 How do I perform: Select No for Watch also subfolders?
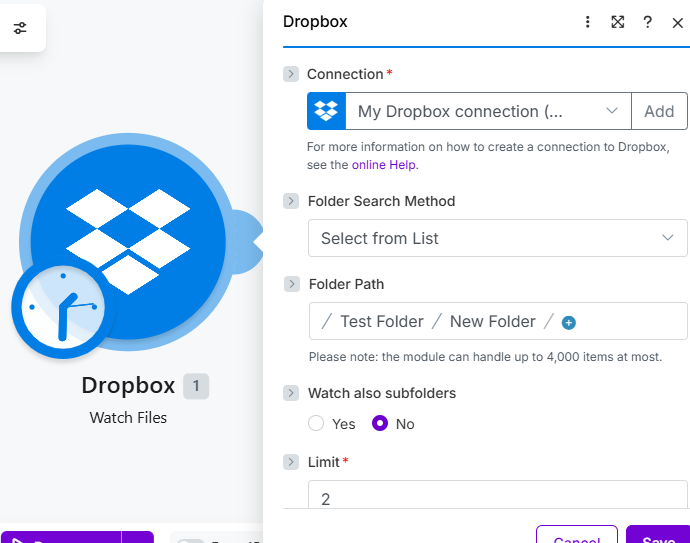pyautogui.click(x=380, y=423)
